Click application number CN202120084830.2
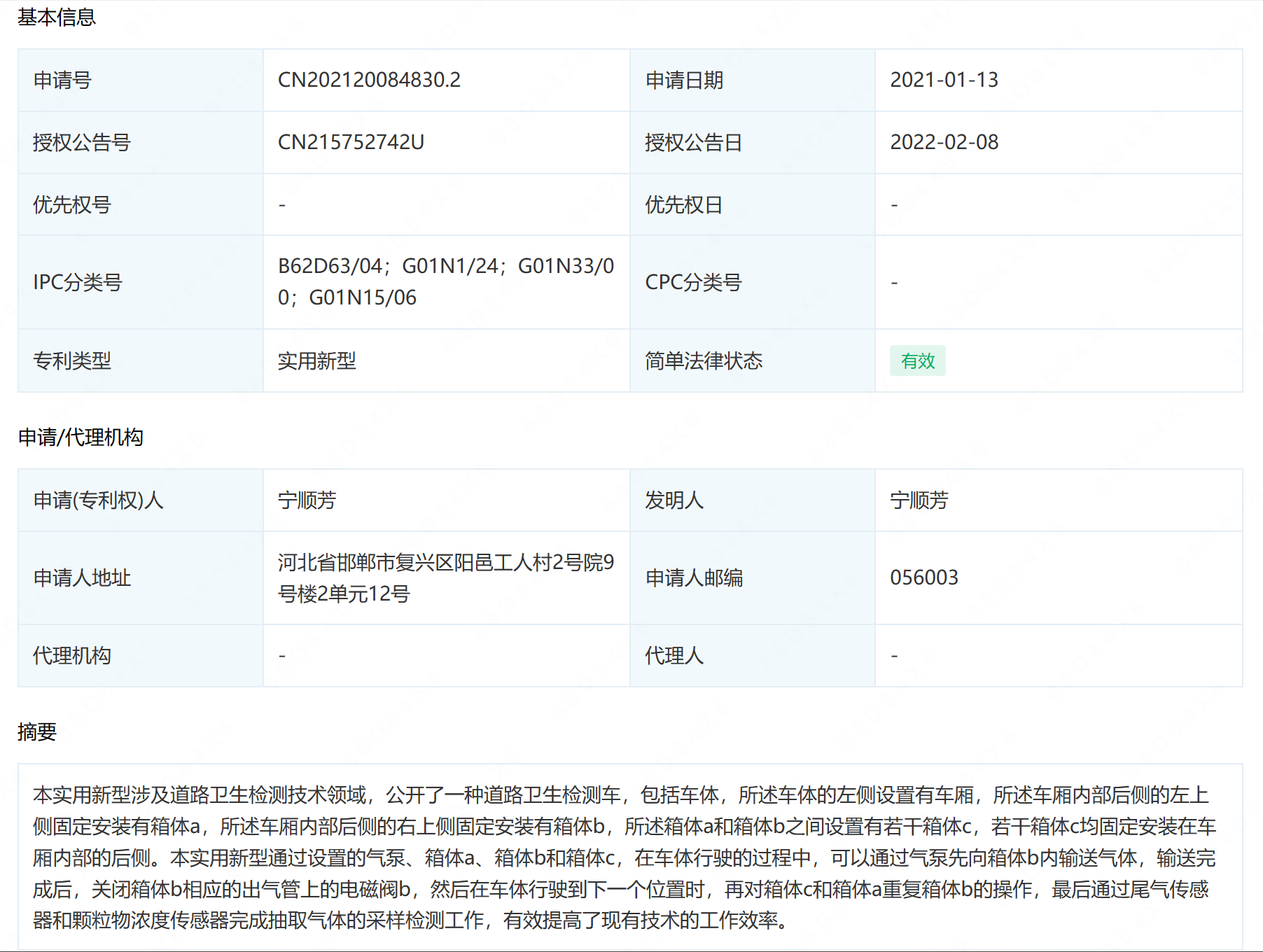 click(369, 80)
